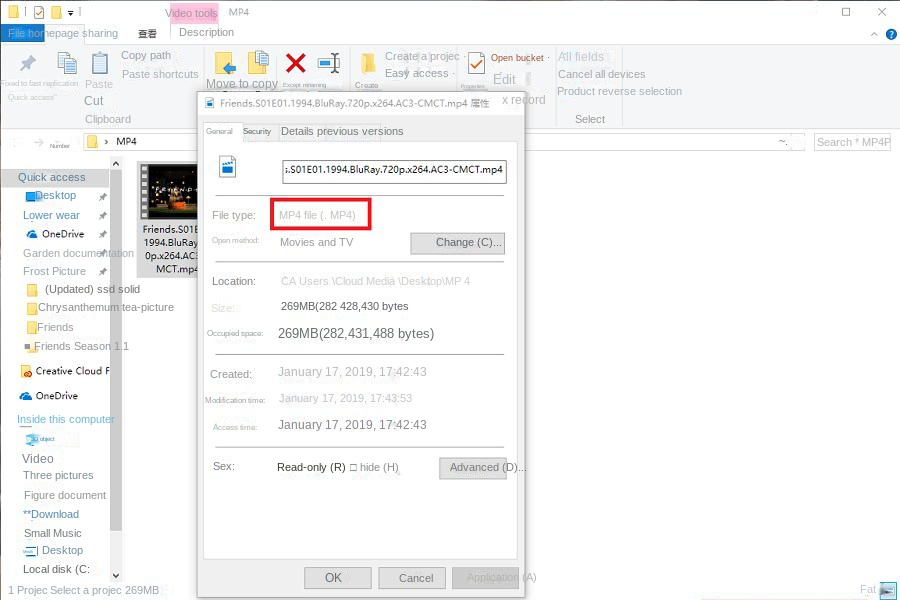Open Chrysanthemum tea-picture folder
Image resolution: width=900 pixels, height=600 pixels.
(x=100, y=307)
